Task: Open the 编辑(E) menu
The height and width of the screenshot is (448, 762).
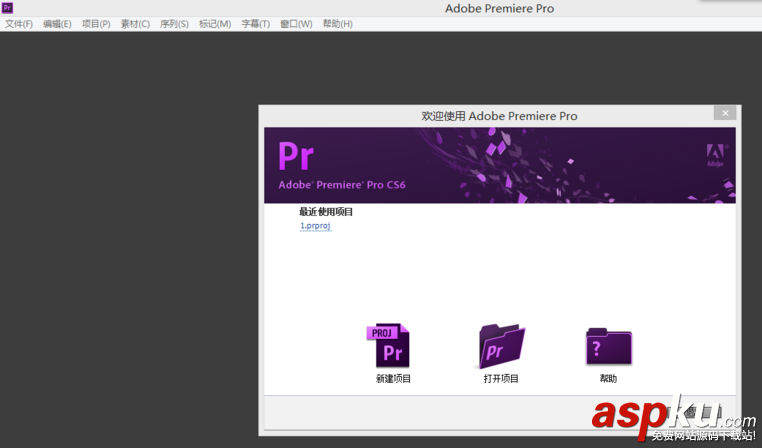Action: [x=57, y=24]
